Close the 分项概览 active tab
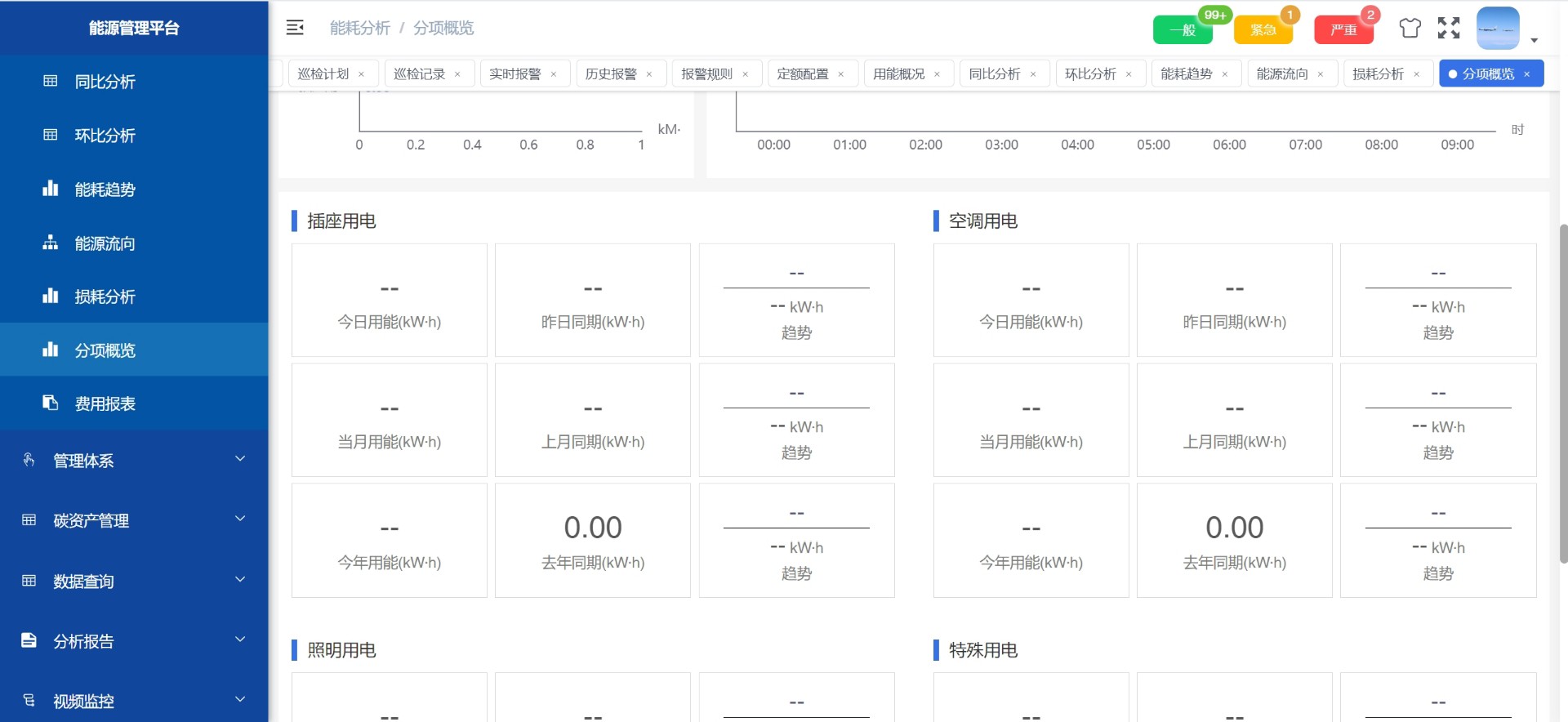Screen dimensions: 1568x722 point(1526,74)
